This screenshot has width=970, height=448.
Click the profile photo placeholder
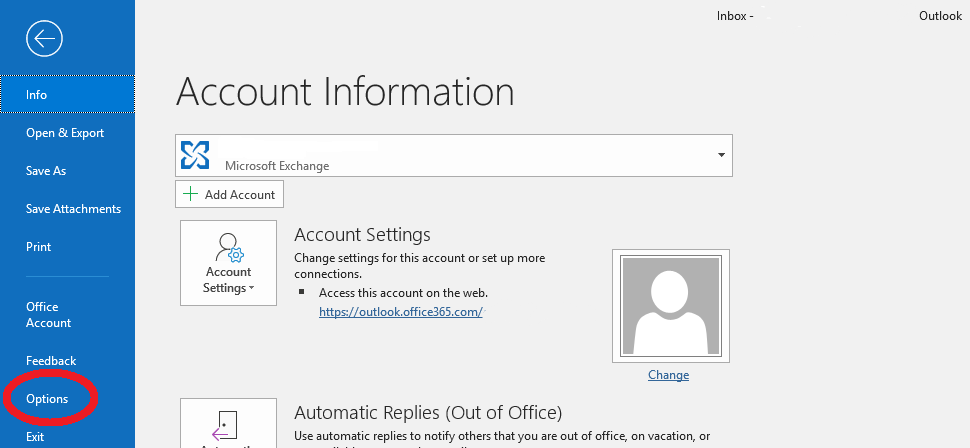[671, 306]
